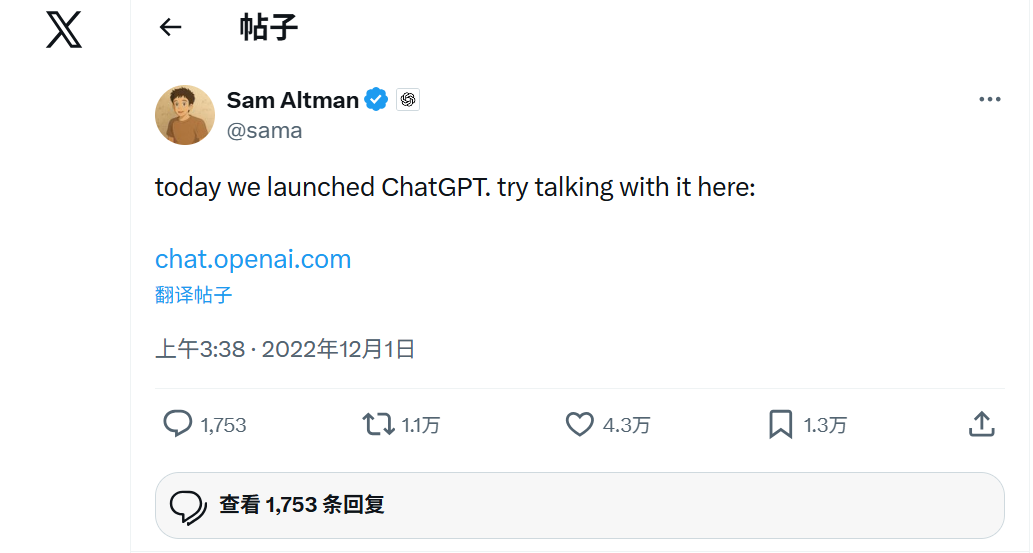Click the 上午3:38 · 2022年12月1日 timestamp
The width and height of the screenshot is (1033, 553).
(285, 349)
